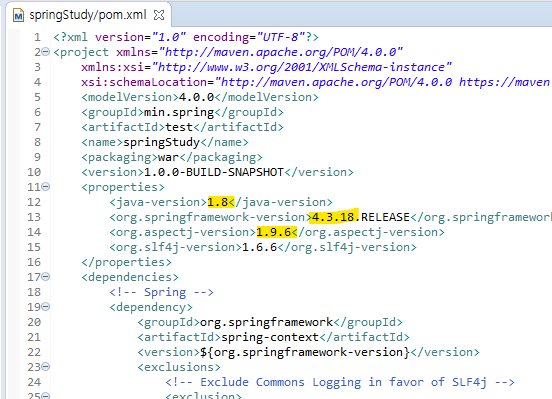This screenshot has height=399, width=552.
Task: Click the Spring version value 4.3.18
Action: pos(333,217)
